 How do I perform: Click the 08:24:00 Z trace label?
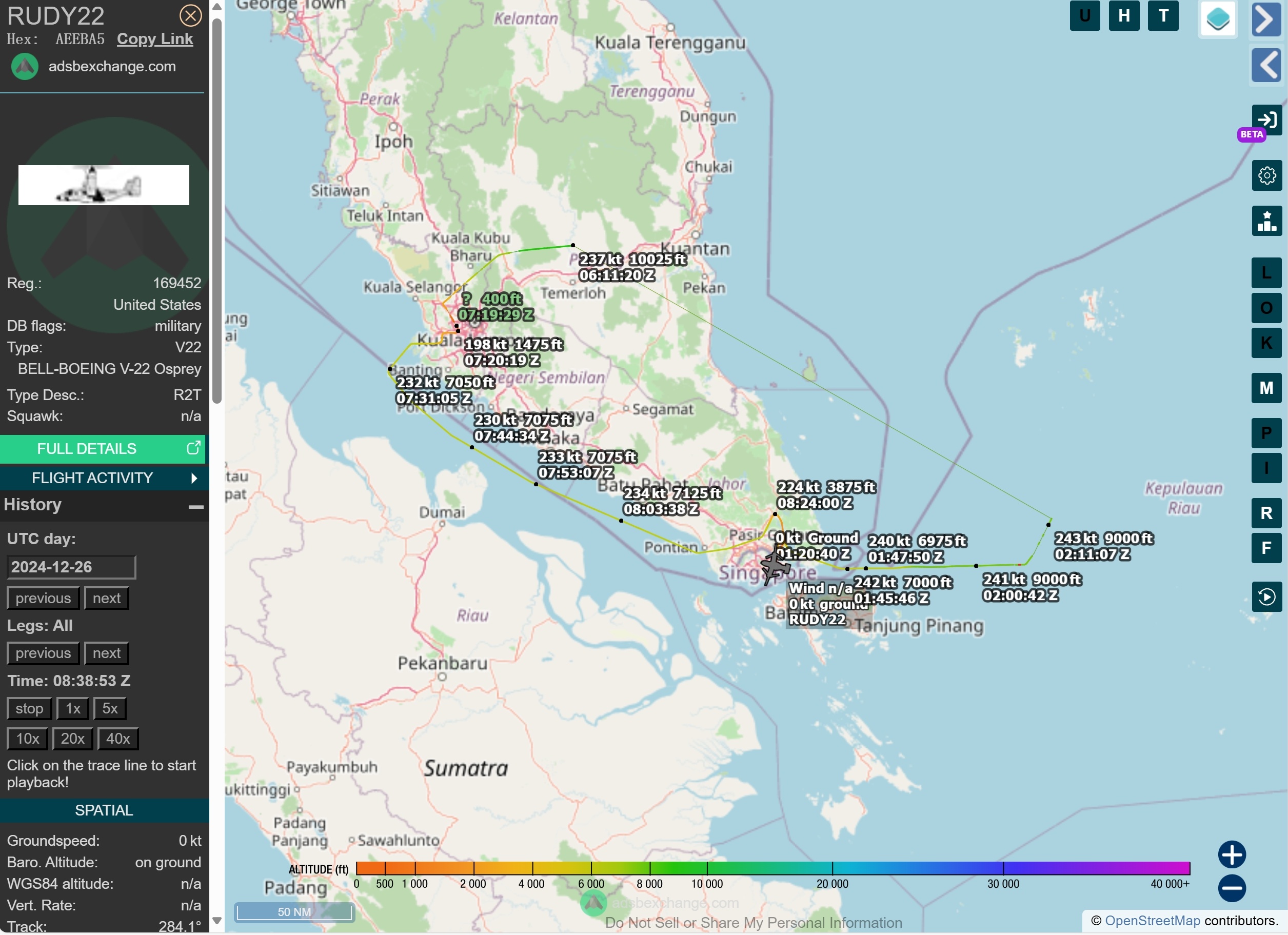815,504
